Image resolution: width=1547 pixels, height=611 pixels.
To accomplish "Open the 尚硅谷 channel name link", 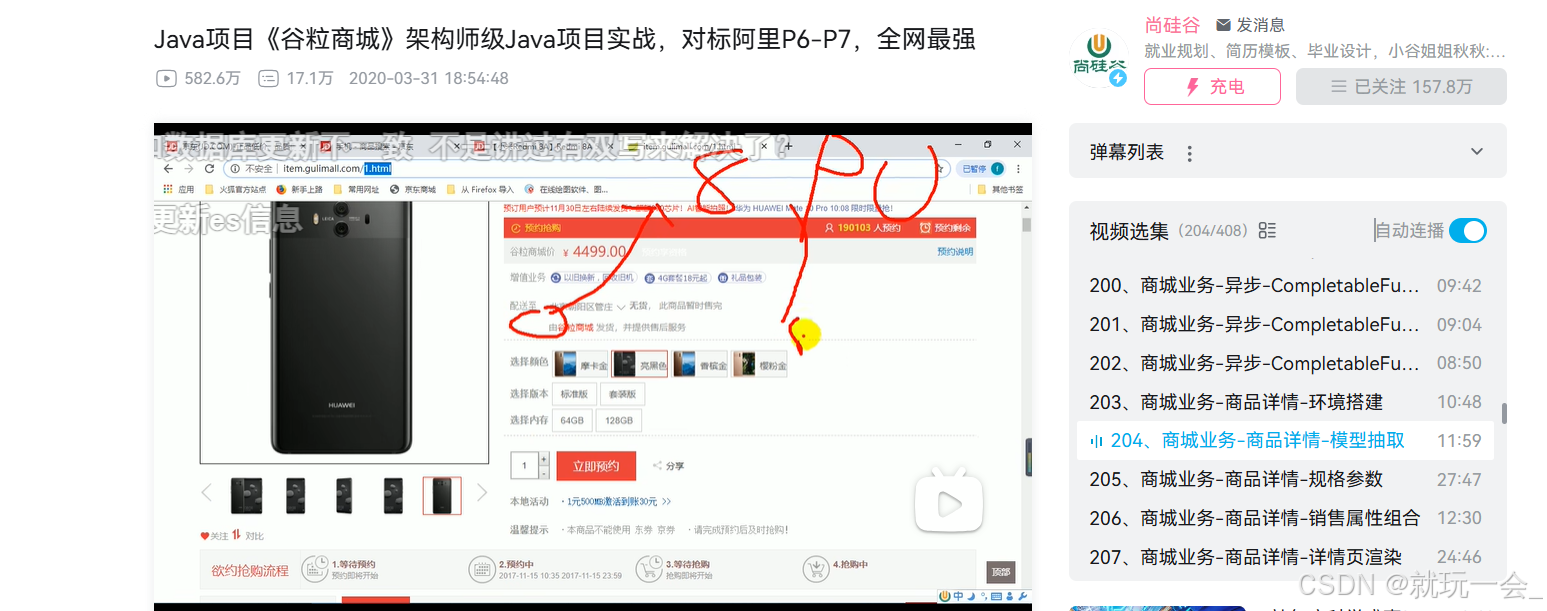I will pyautogui.click(x=1173, y=25).
